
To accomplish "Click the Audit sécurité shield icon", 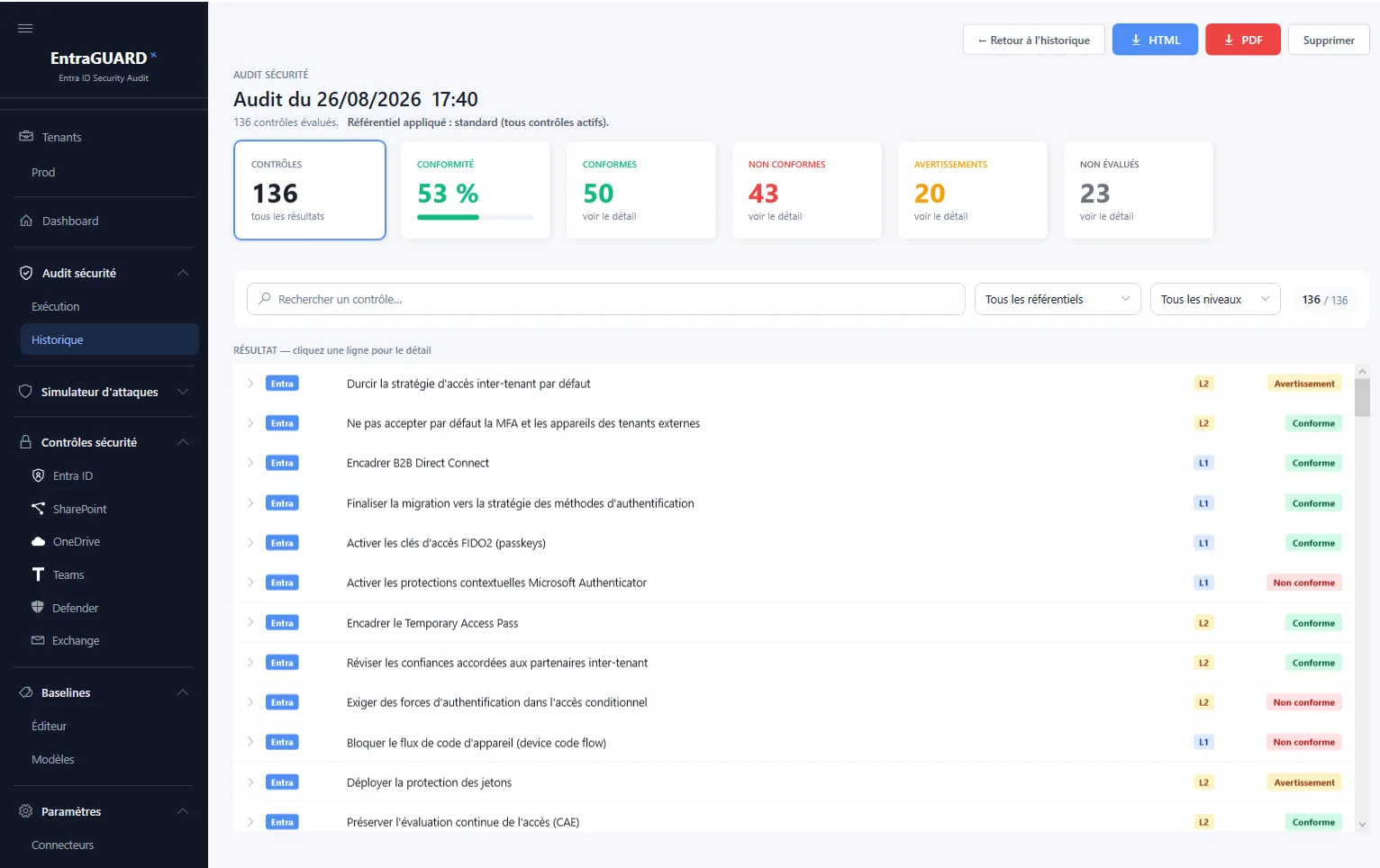I will (x=26, y=273).
